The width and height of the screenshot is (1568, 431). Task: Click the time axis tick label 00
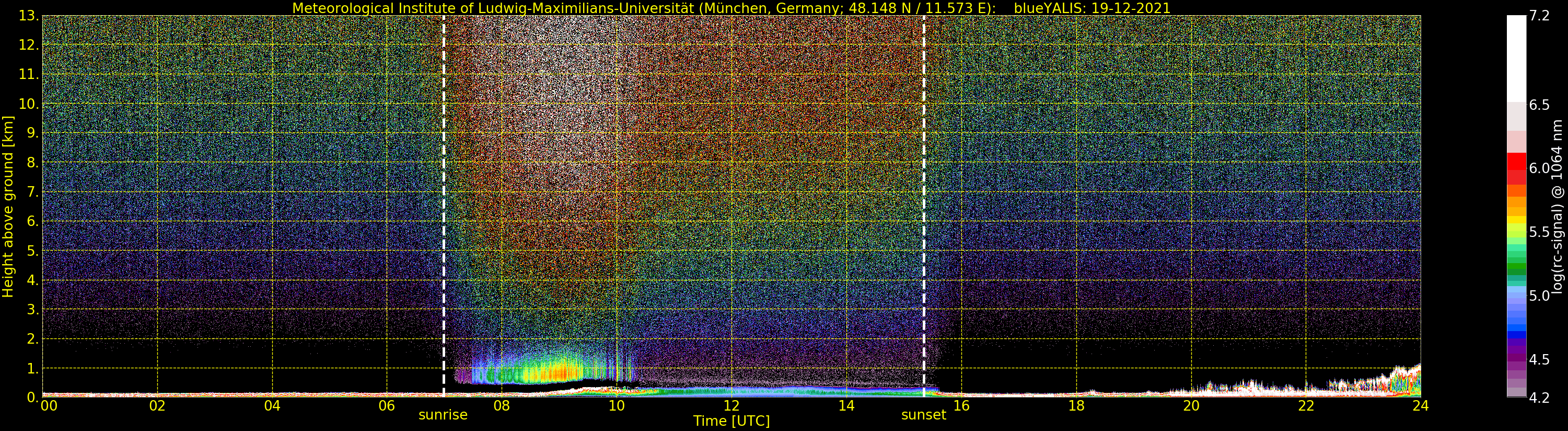pos(49,406)
